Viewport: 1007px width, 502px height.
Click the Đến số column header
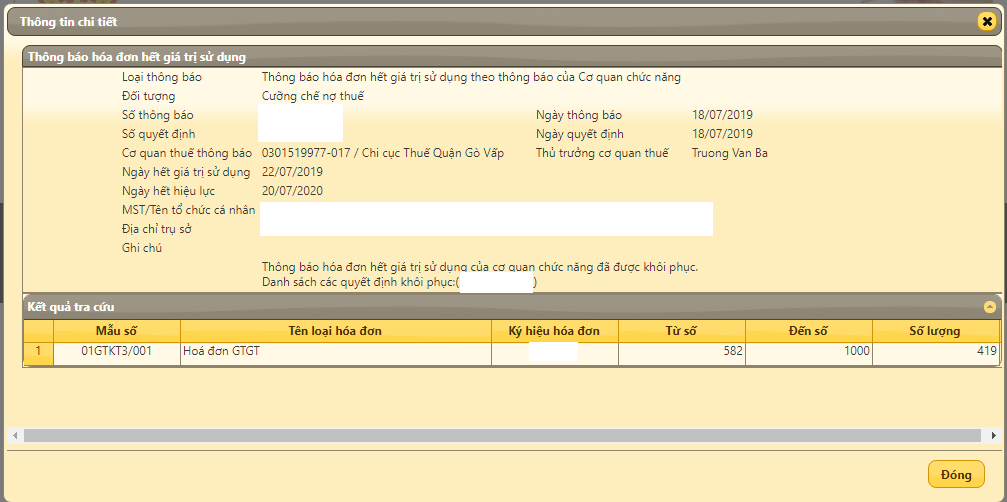click(x=809, y=331)
